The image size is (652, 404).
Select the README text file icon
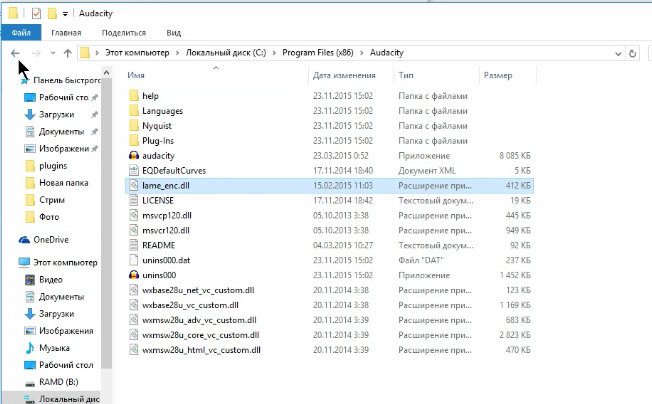coord(133,245)
